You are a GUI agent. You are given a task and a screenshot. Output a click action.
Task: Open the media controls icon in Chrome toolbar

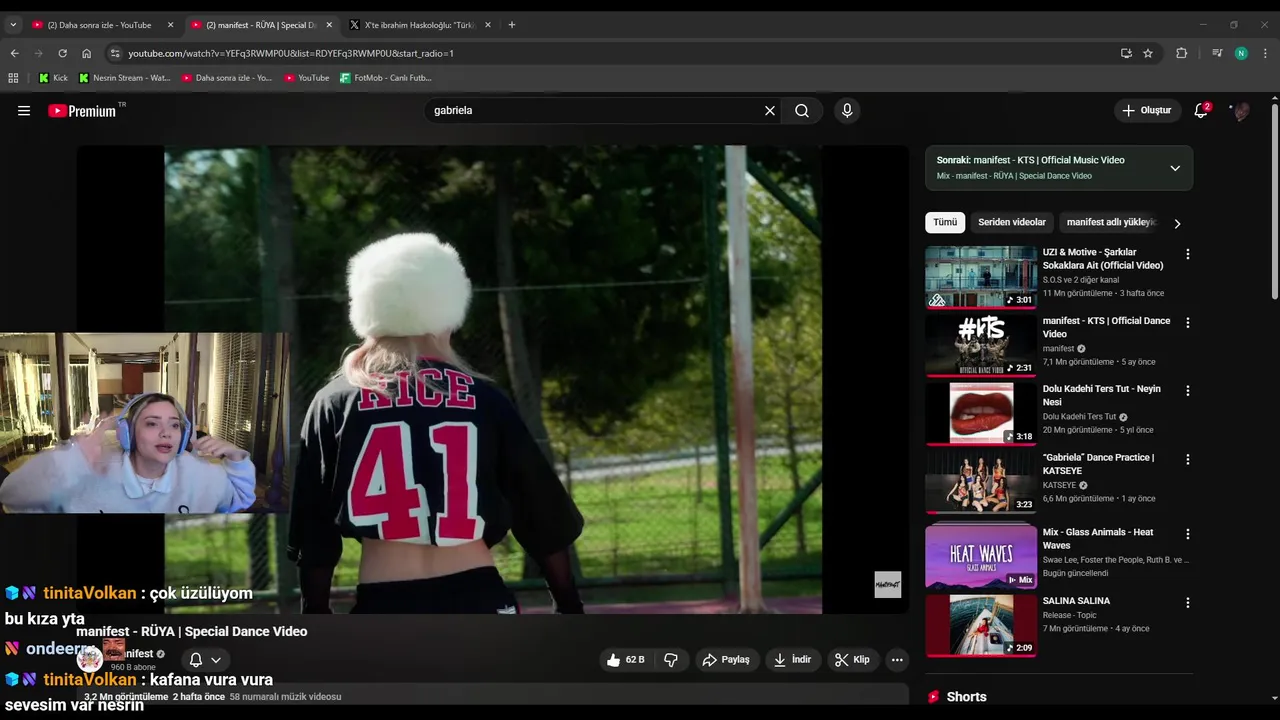coord(1217,53)
